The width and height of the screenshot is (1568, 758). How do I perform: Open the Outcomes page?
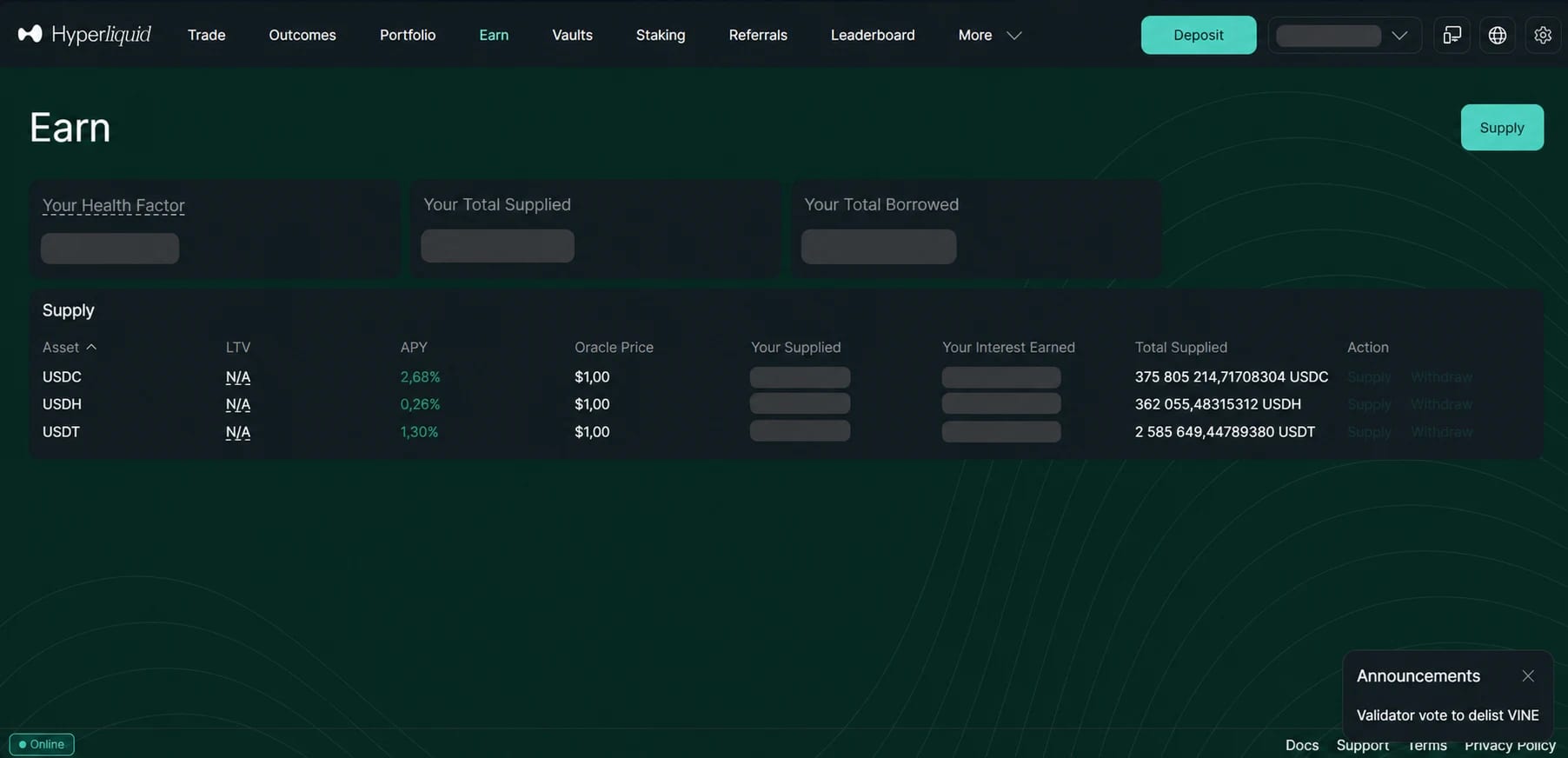click(302, 35)
